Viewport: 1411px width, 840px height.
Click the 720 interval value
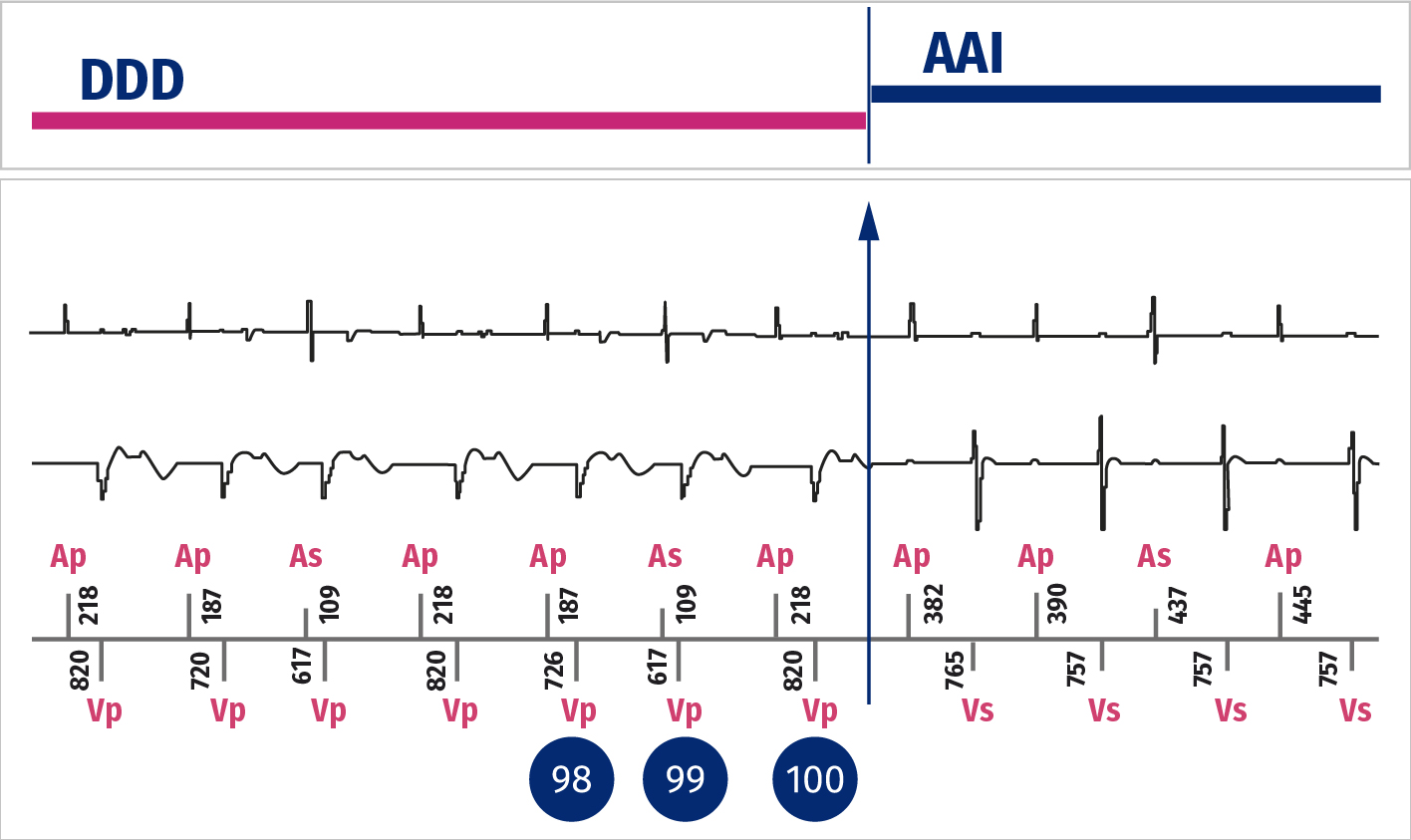[200, 670]
